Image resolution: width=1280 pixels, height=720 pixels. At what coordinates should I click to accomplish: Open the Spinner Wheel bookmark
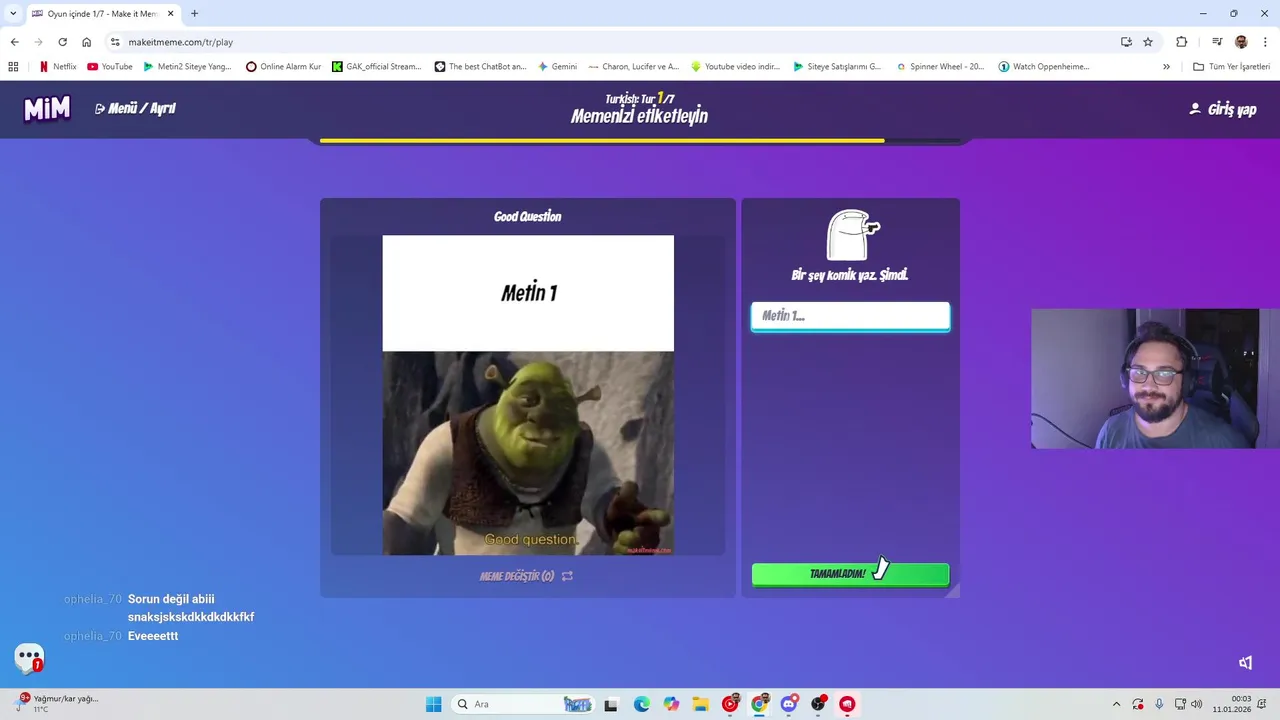(940, 67)
